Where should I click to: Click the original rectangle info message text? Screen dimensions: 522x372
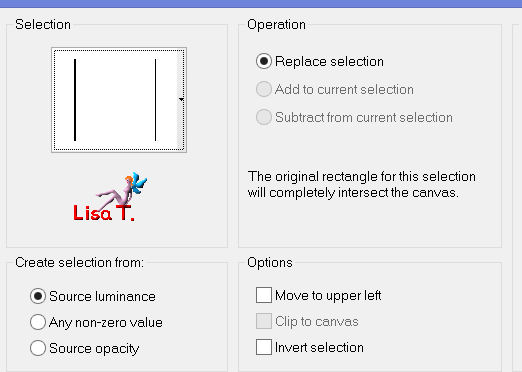pos(362,185)
